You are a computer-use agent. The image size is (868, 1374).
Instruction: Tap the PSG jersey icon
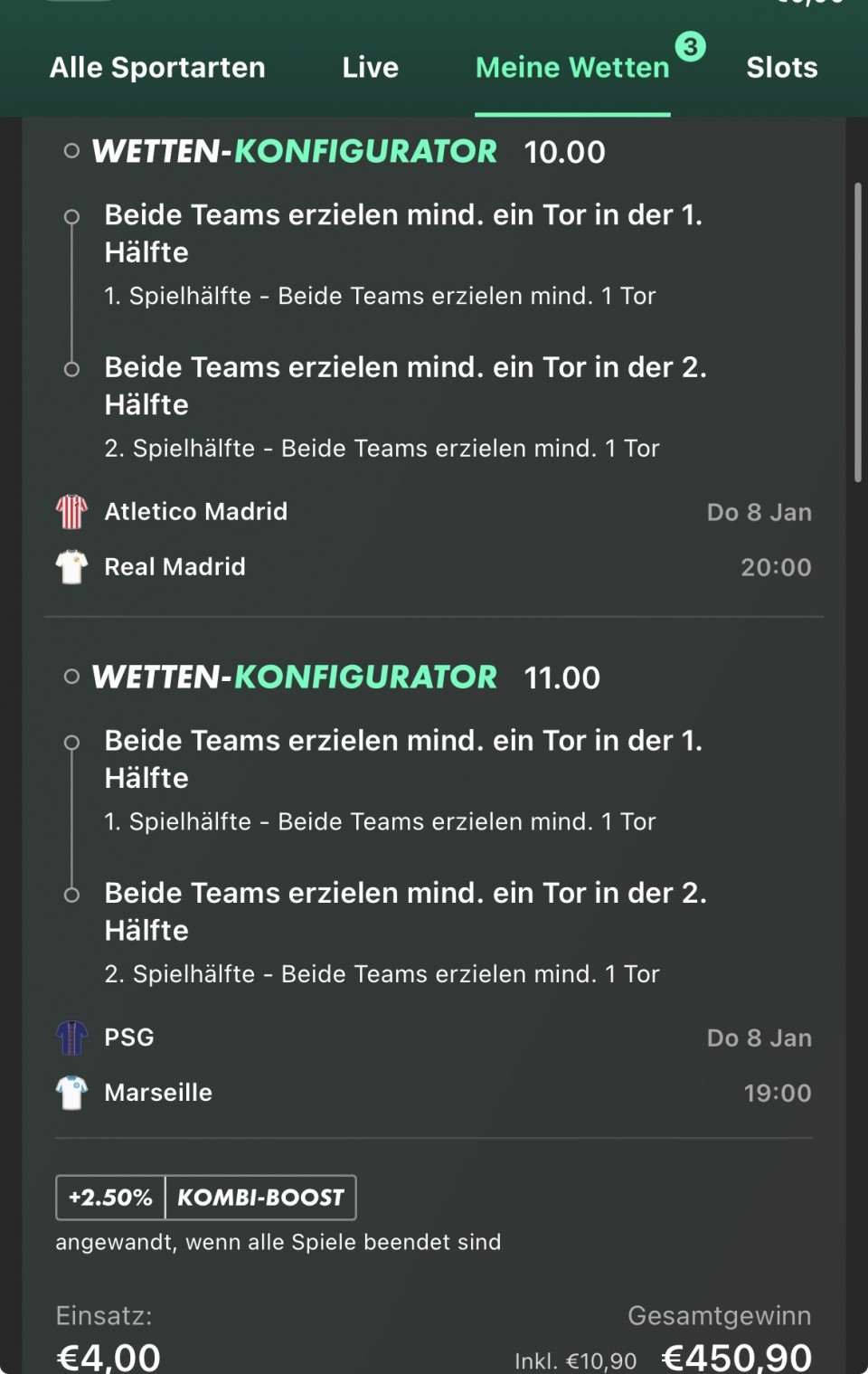[x=71, y=1038]
